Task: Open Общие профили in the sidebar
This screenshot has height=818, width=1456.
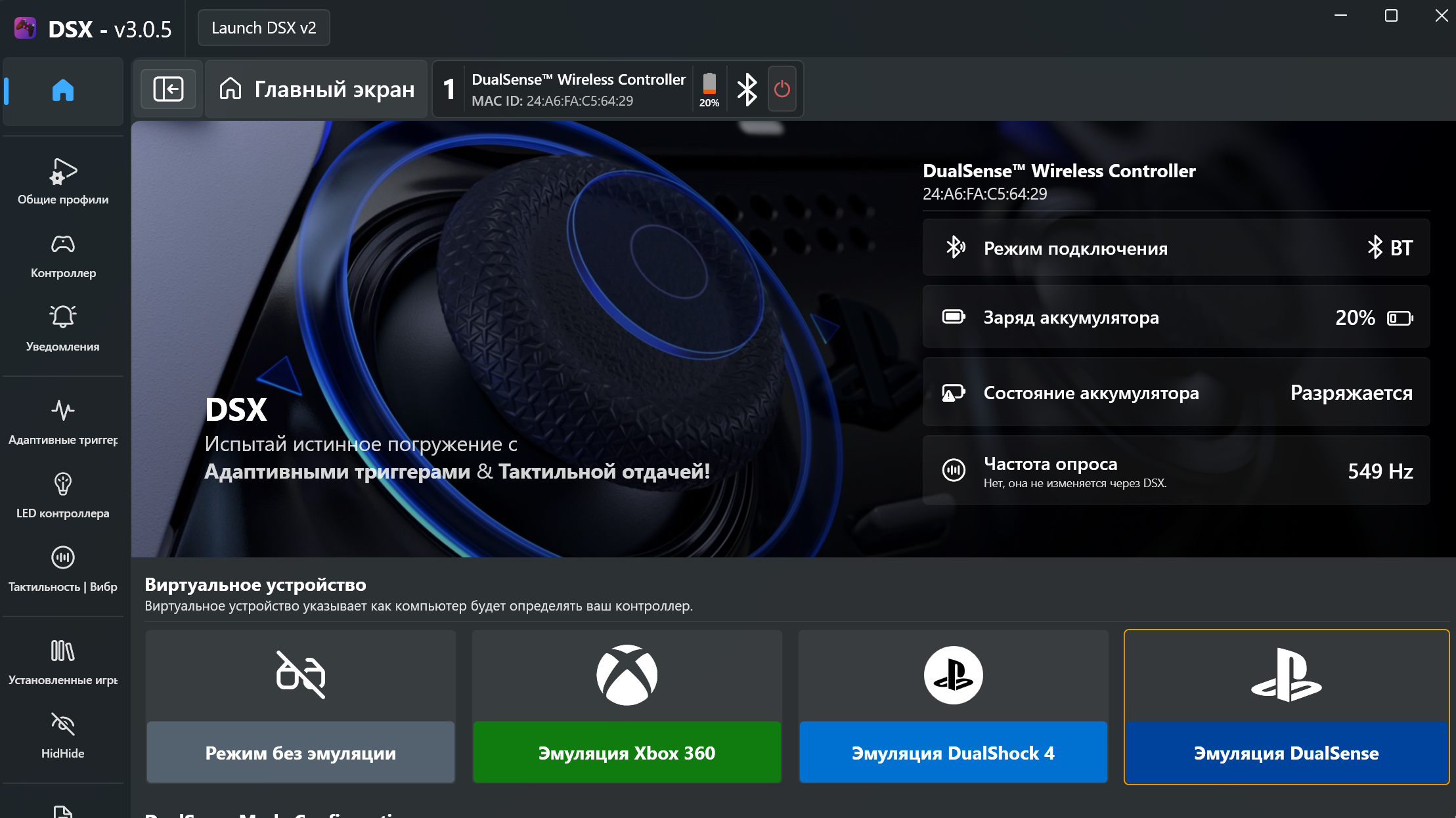Action: pos(63,182)
